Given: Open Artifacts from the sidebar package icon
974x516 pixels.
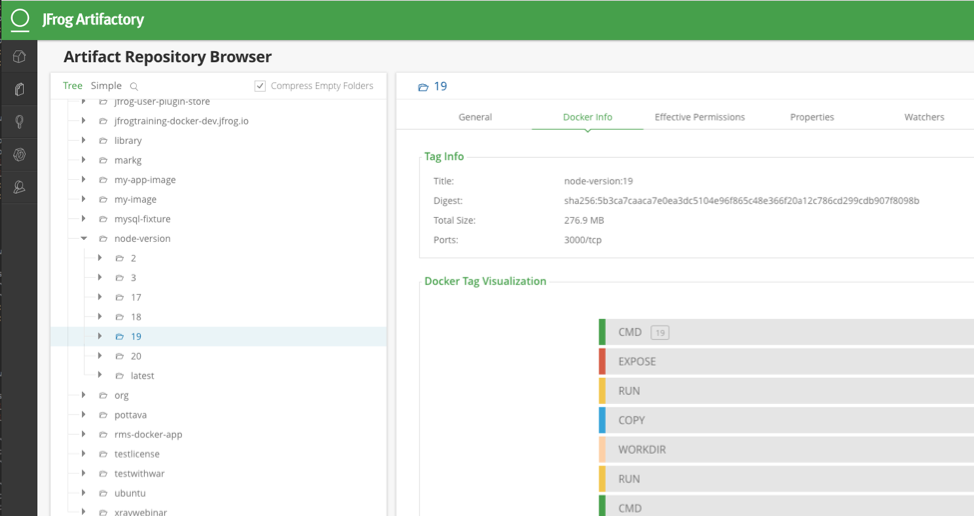Looking at the screenshot, I should click(x=19, y=90).
